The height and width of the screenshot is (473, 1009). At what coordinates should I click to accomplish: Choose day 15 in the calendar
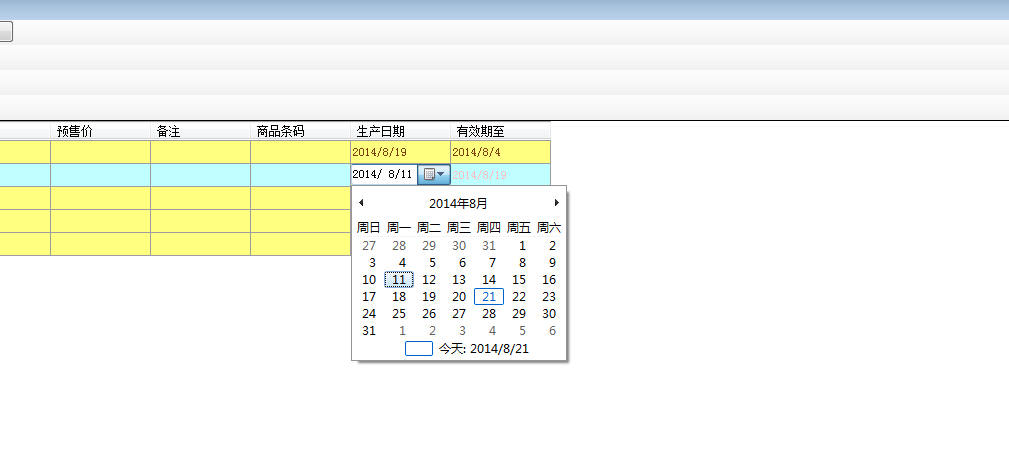[519, 280]
